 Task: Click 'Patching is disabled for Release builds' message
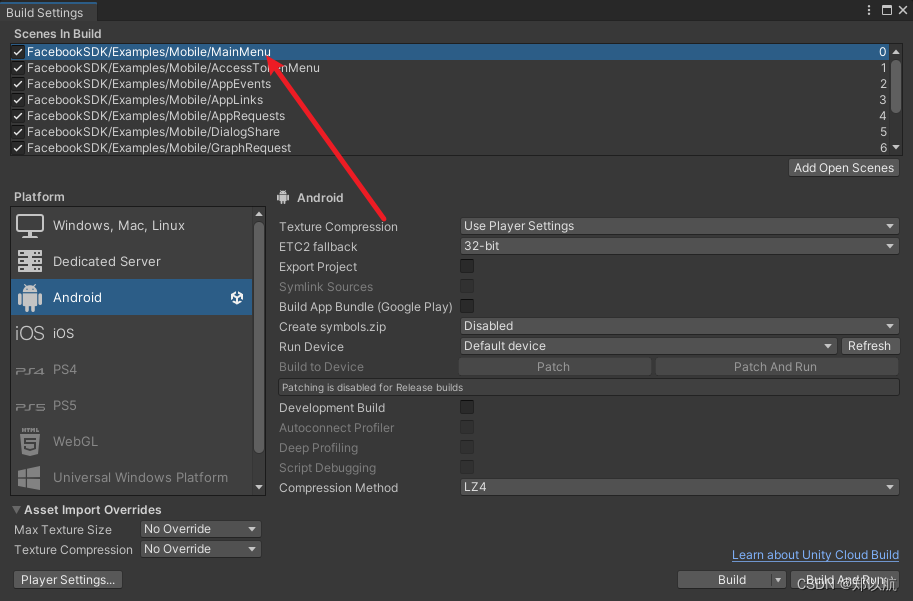(x=589, y=387)
